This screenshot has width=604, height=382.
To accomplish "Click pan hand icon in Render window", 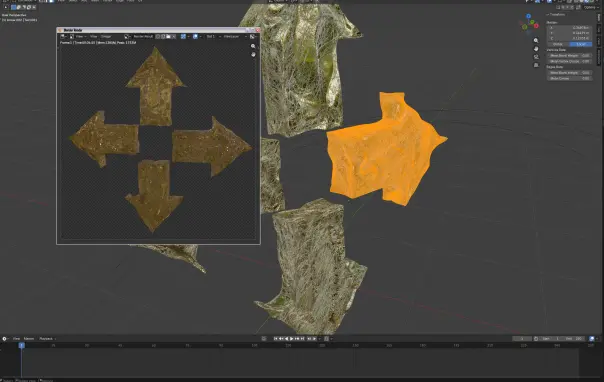I will [x=253, y=55].
